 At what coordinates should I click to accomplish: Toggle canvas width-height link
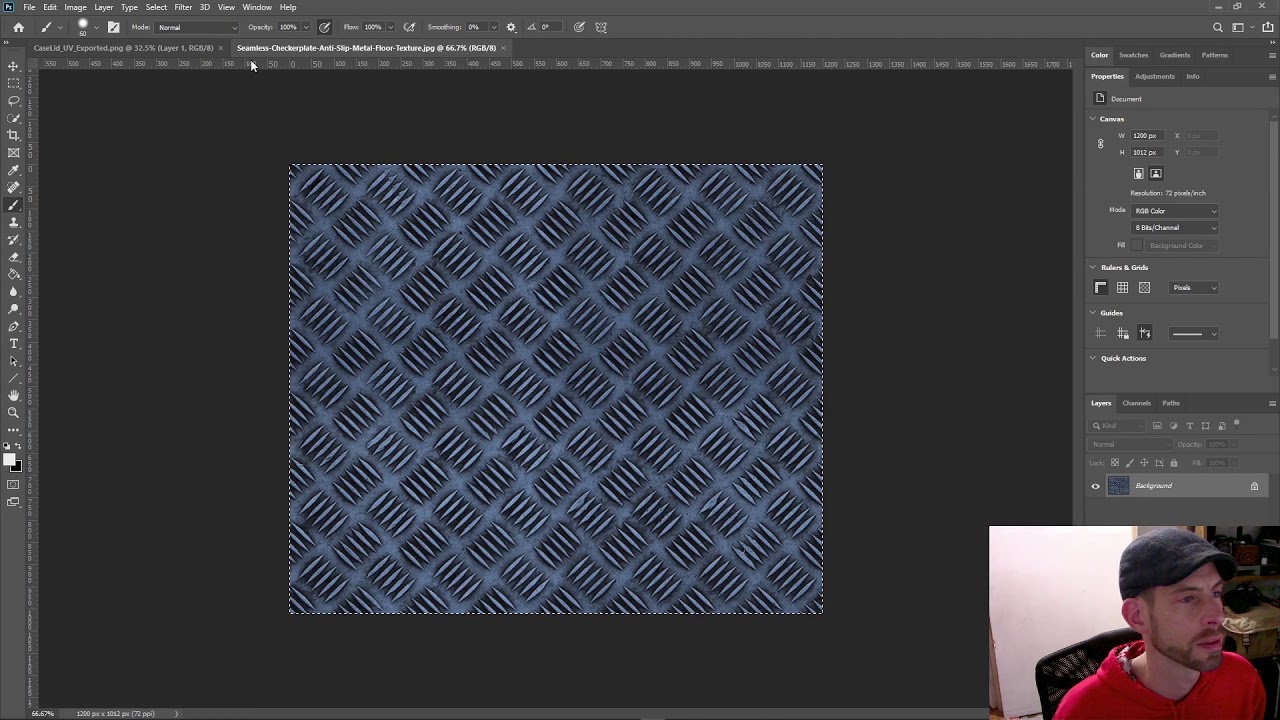click(1101, 144)
